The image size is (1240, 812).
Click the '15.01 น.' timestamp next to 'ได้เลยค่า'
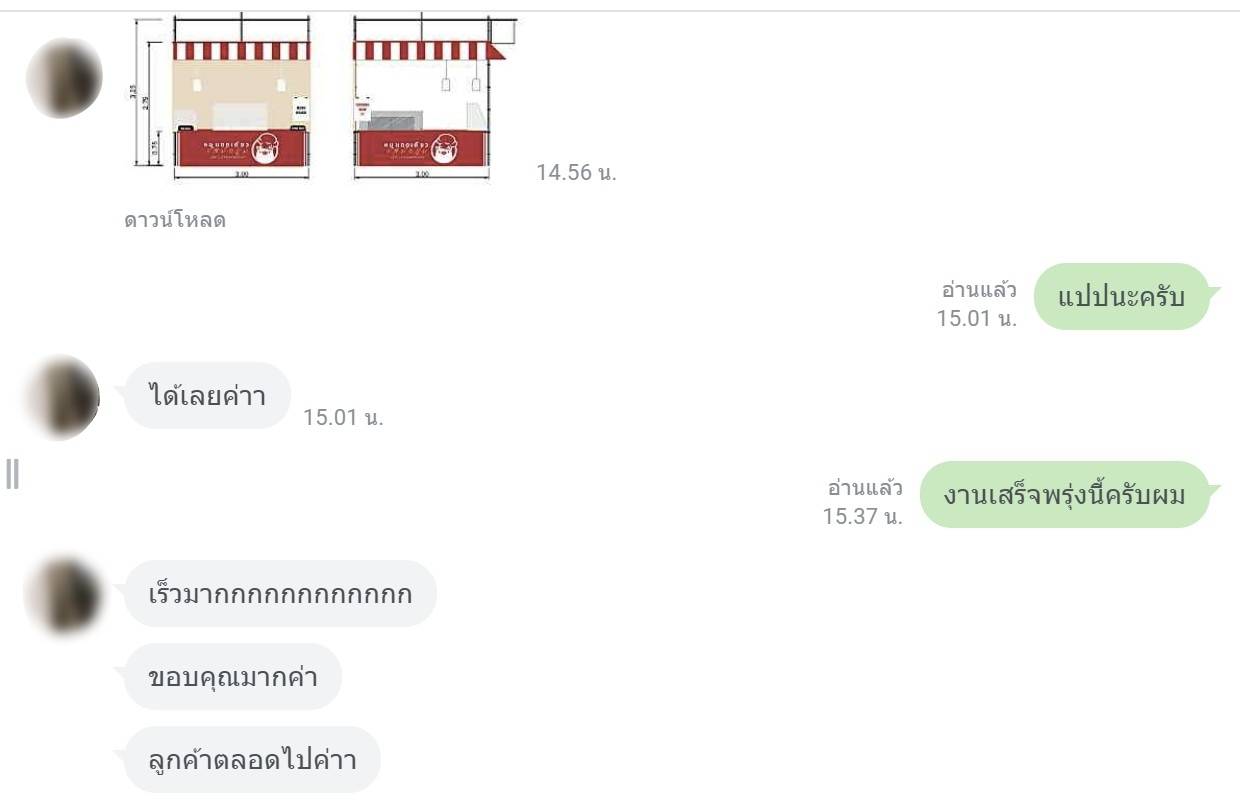point(343,418)
